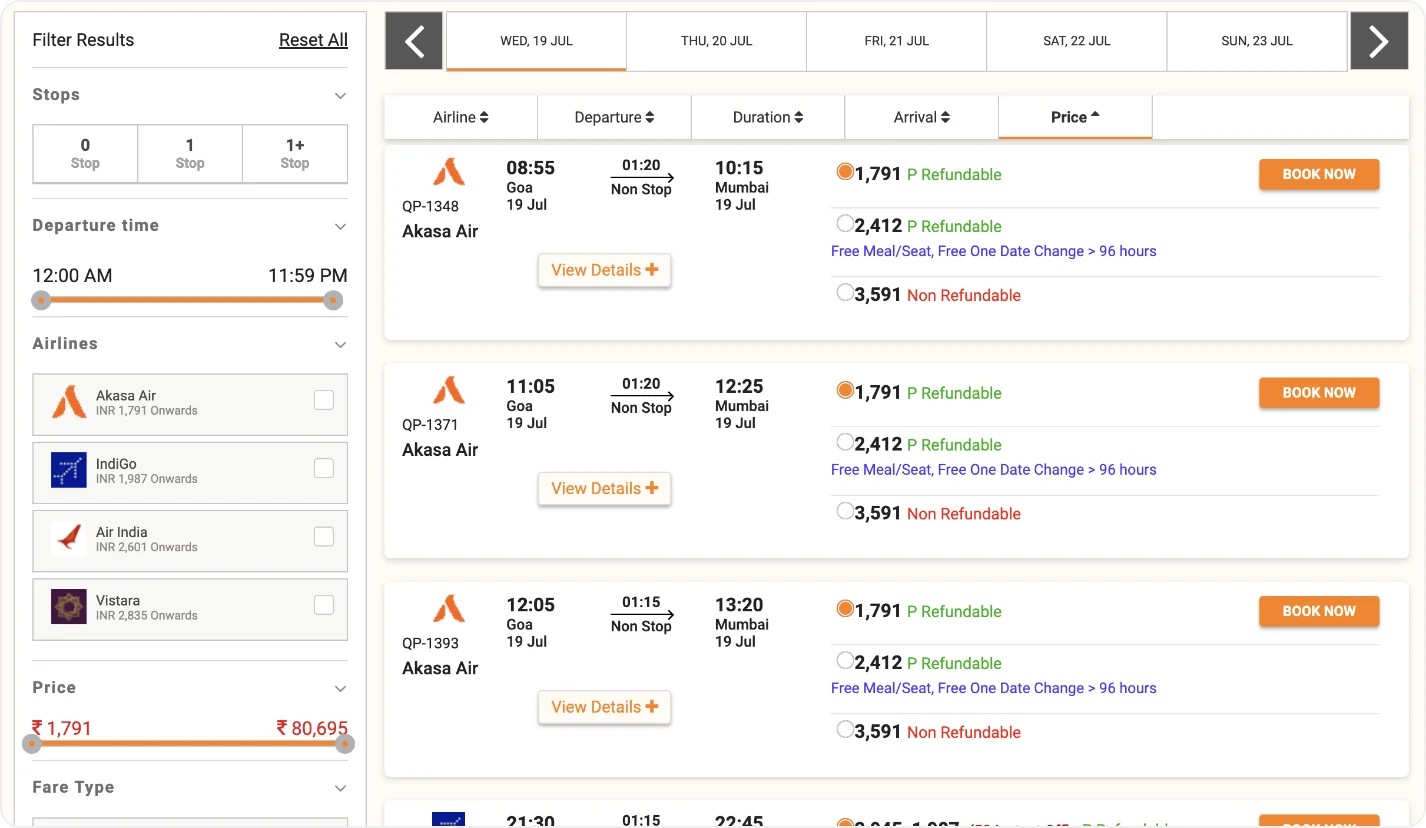Click the previous dates left arrow

[414, 41]
